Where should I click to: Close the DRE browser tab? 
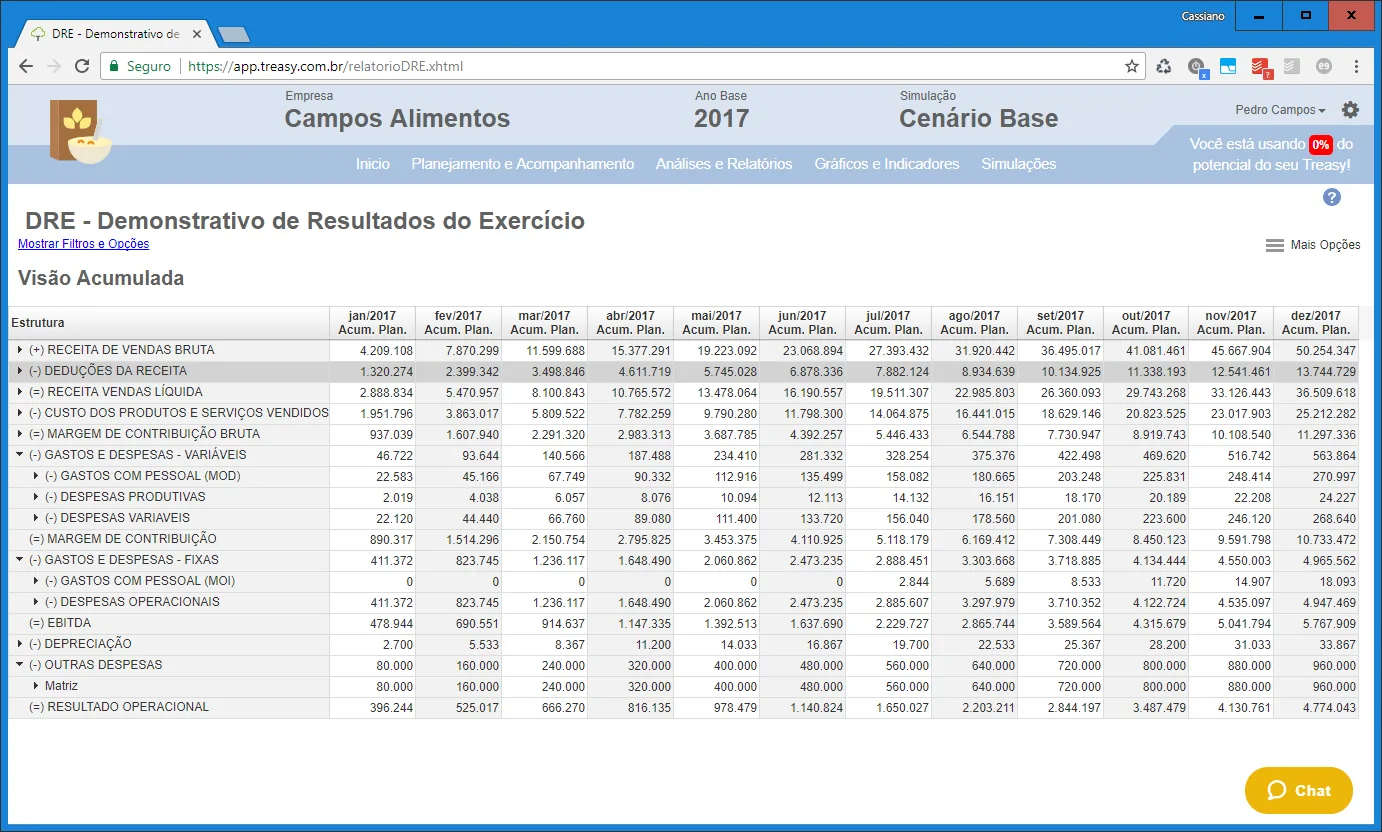click(197, 34)
